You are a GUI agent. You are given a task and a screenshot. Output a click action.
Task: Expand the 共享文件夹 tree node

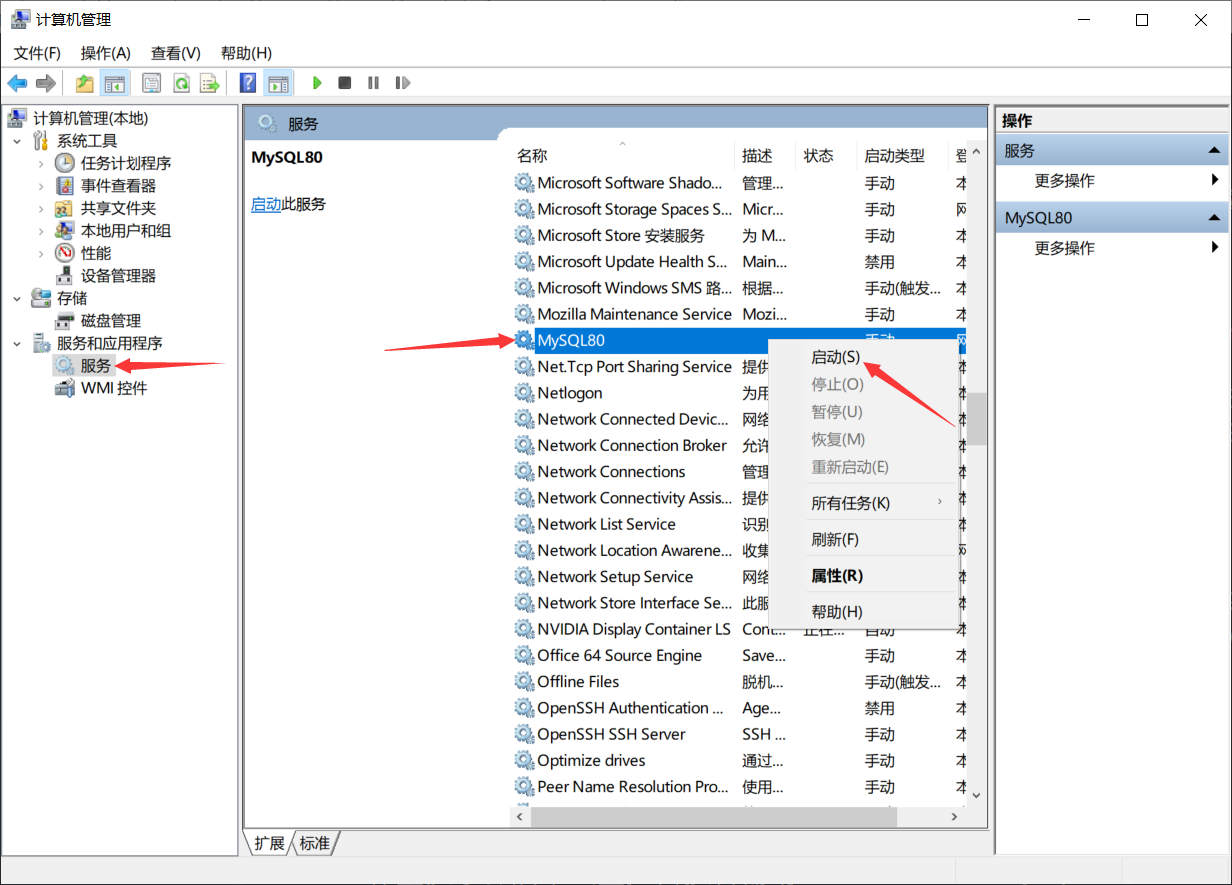(x=41, y=208)
